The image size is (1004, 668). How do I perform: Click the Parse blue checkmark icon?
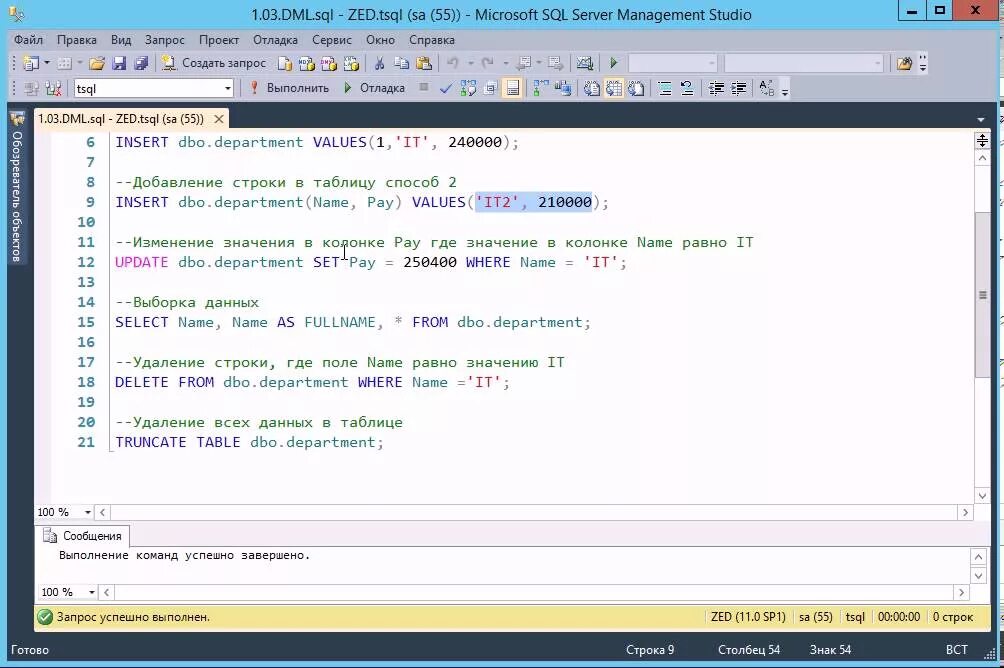446,88
